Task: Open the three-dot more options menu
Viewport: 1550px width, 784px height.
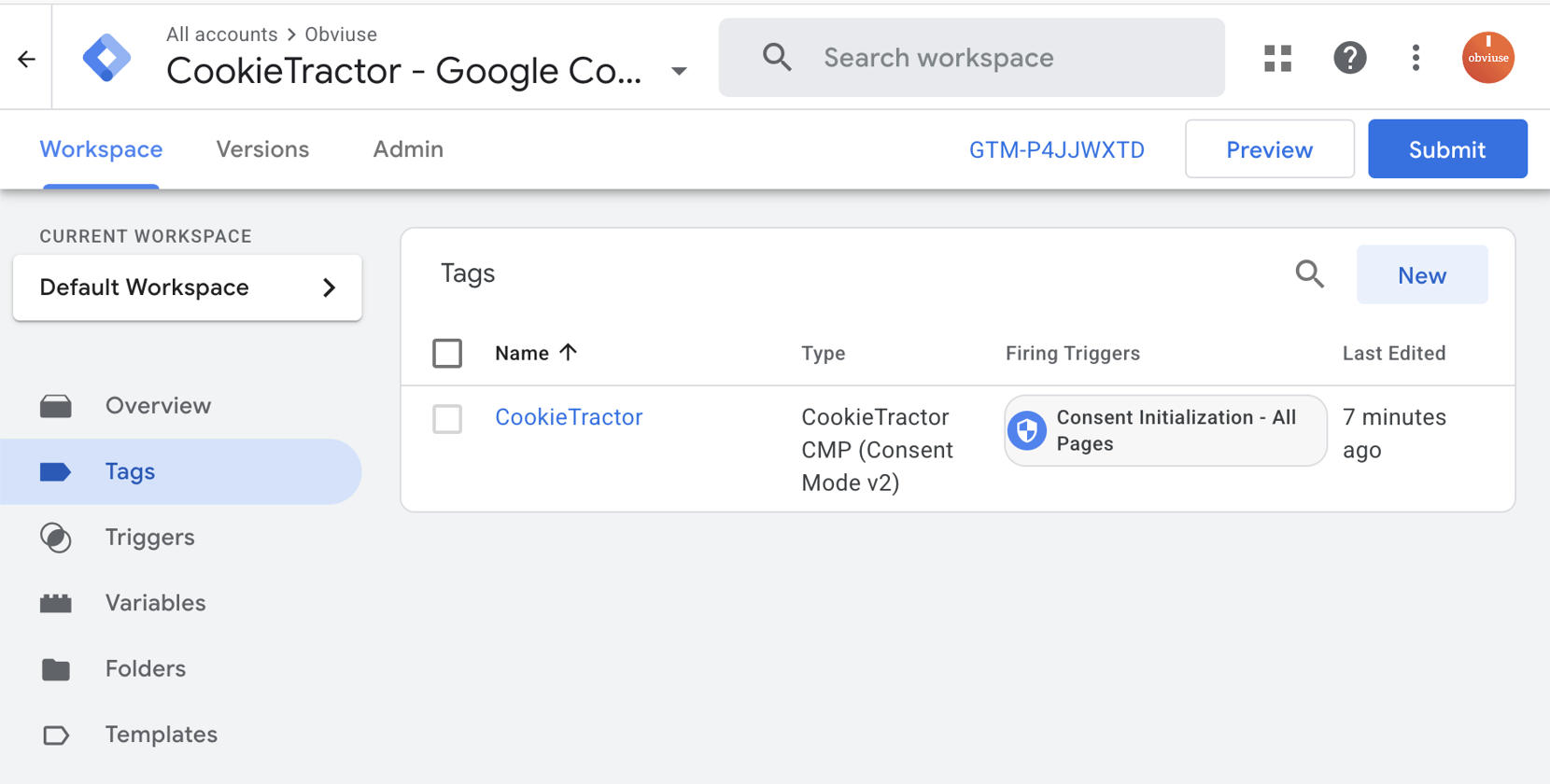Action: (x=1416, y=58)
